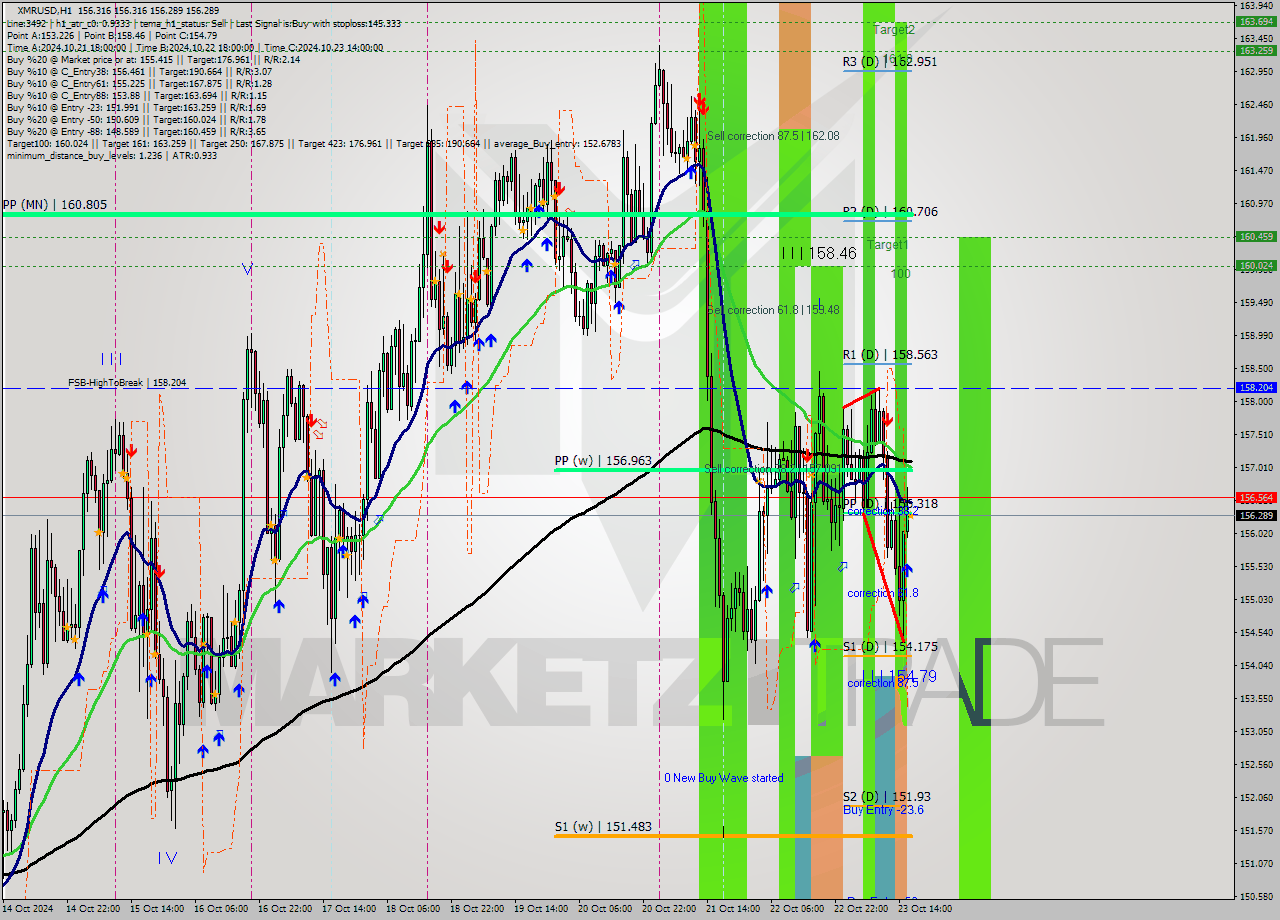The height and width of the screenshot is (920, 1280).
Task: Select the PP (w) | 156.963 pivot label
Action: (x=603, y=461)
